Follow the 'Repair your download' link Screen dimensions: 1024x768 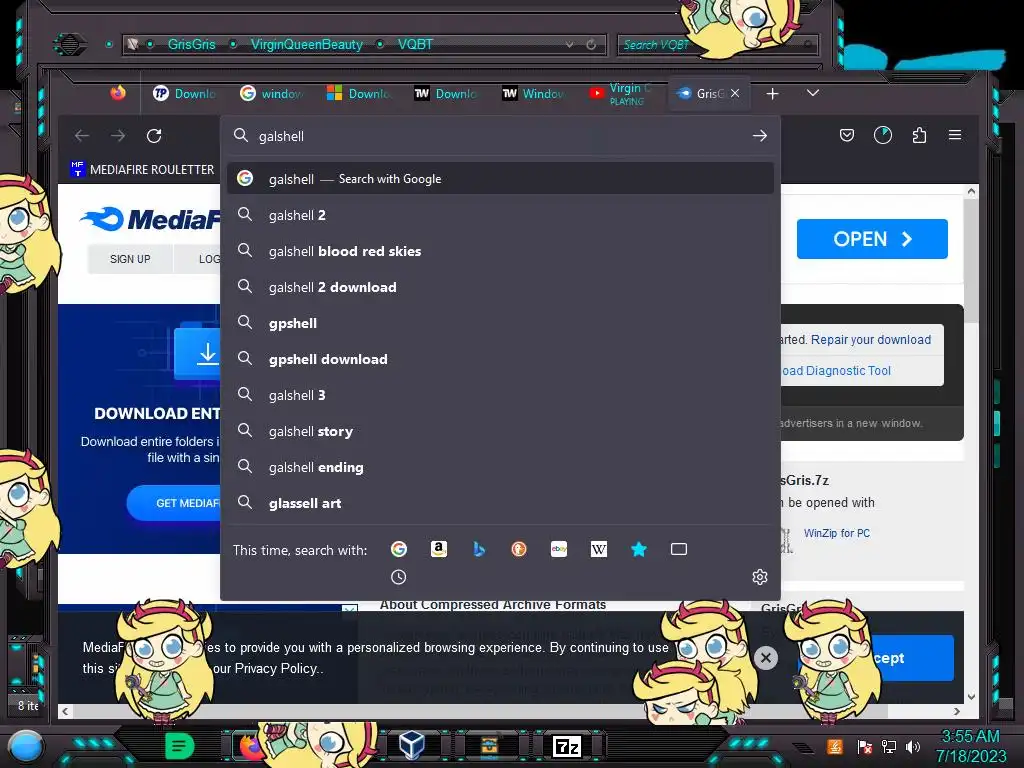pyautogui.click(x=871, y=340)
